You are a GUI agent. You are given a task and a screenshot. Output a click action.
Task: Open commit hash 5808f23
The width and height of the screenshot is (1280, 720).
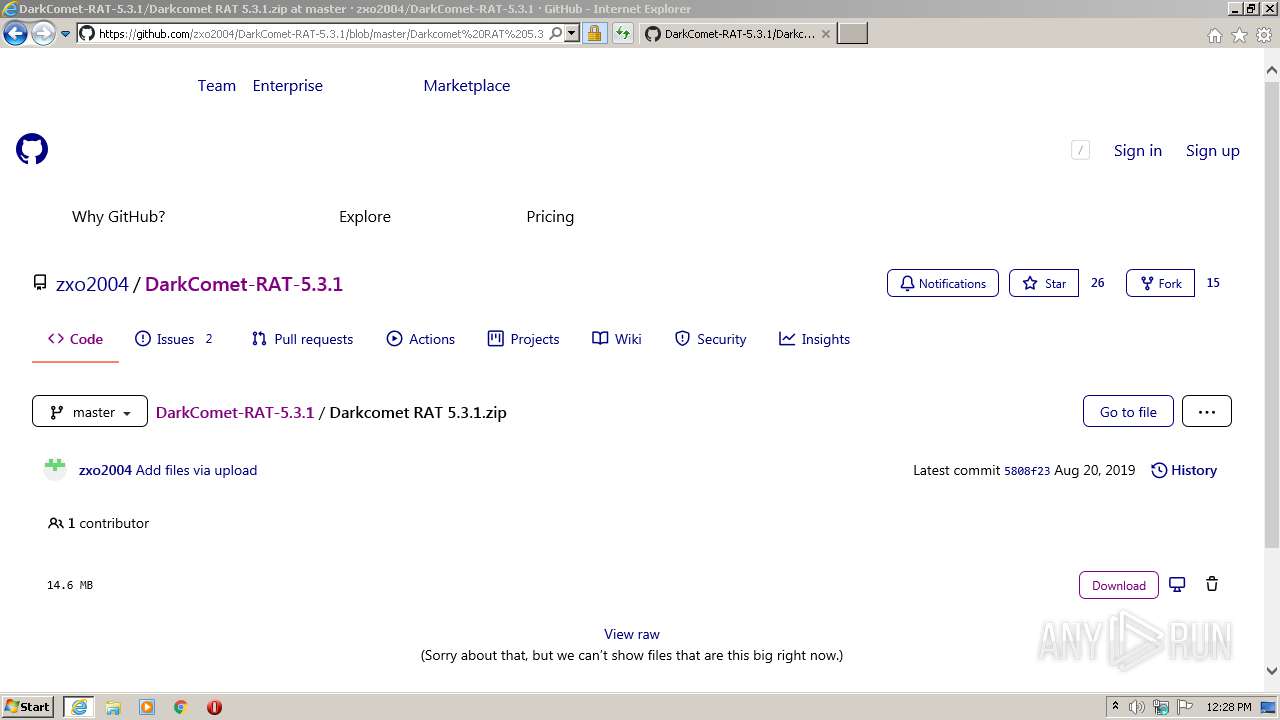pos(1027,471)
